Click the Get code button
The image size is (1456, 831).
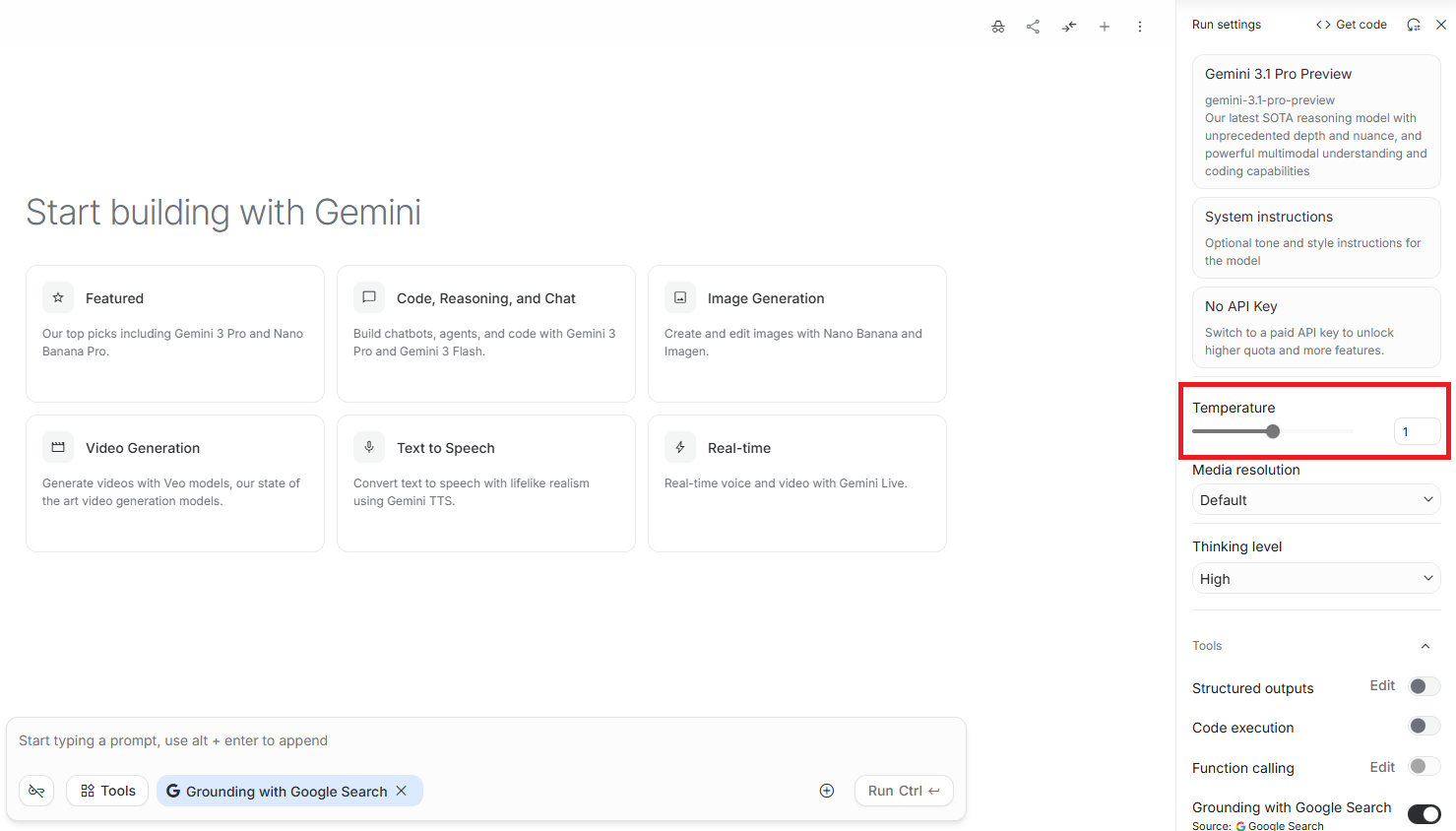click(x=1352, y=25)
